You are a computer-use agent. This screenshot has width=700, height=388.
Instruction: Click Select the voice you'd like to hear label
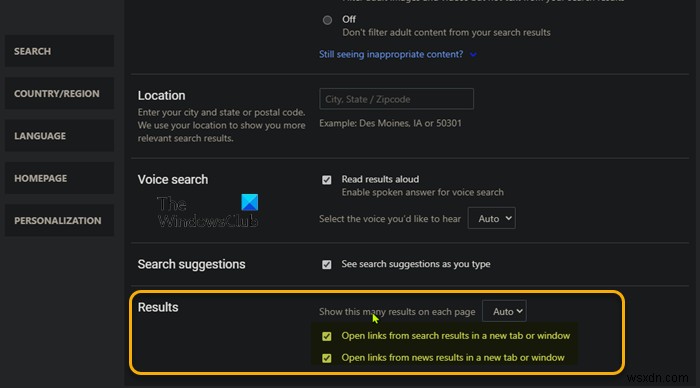pyautogui.click(x=390, y=219)
